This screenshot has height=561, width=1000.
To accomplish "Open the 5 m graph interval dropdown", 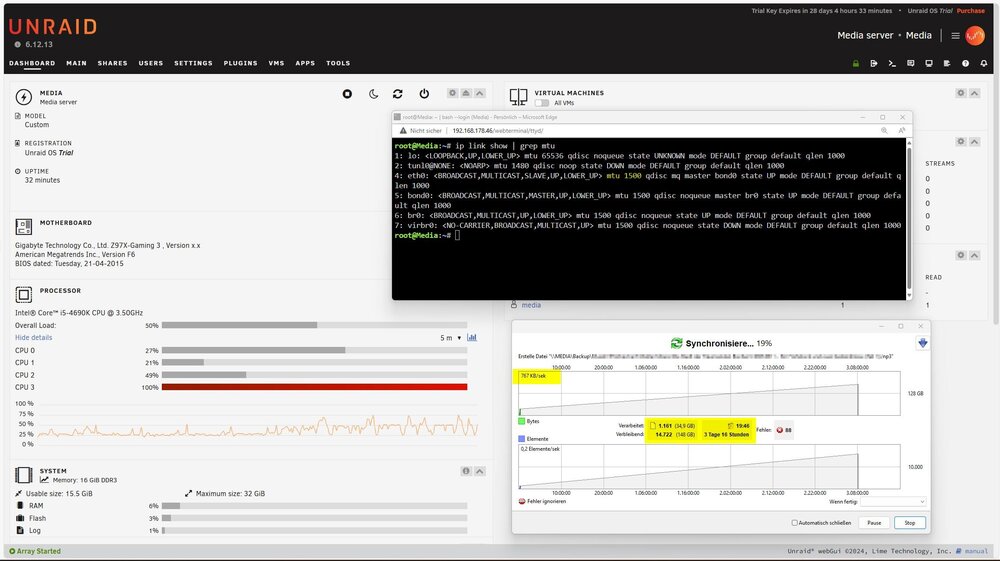I will pyautogui.click(x=451, y=338).
